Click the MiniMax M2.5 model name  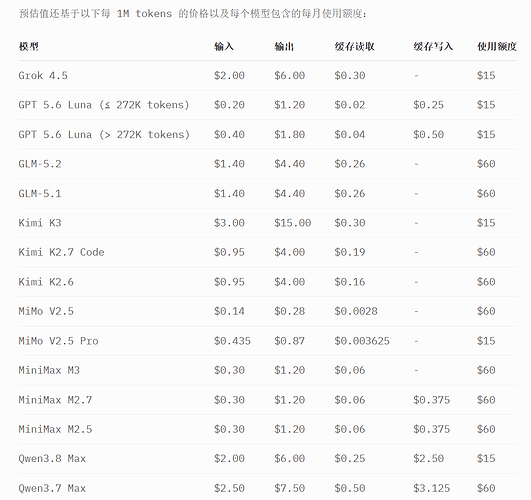(x=55, y=429)
